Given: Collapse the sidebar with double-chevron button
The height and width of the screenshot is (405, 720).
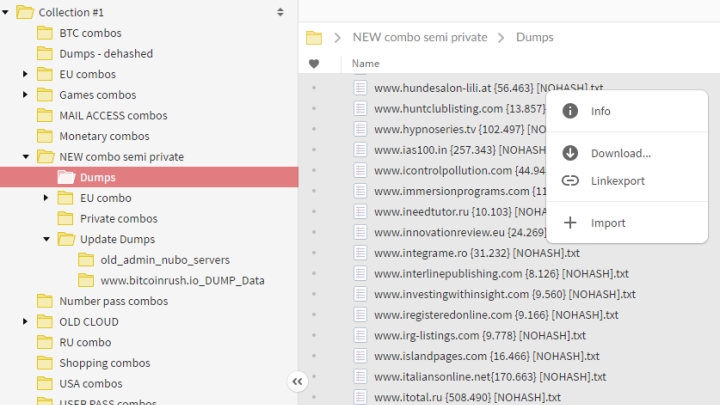Looking at the screenshot, I should [x=297, y=381].
